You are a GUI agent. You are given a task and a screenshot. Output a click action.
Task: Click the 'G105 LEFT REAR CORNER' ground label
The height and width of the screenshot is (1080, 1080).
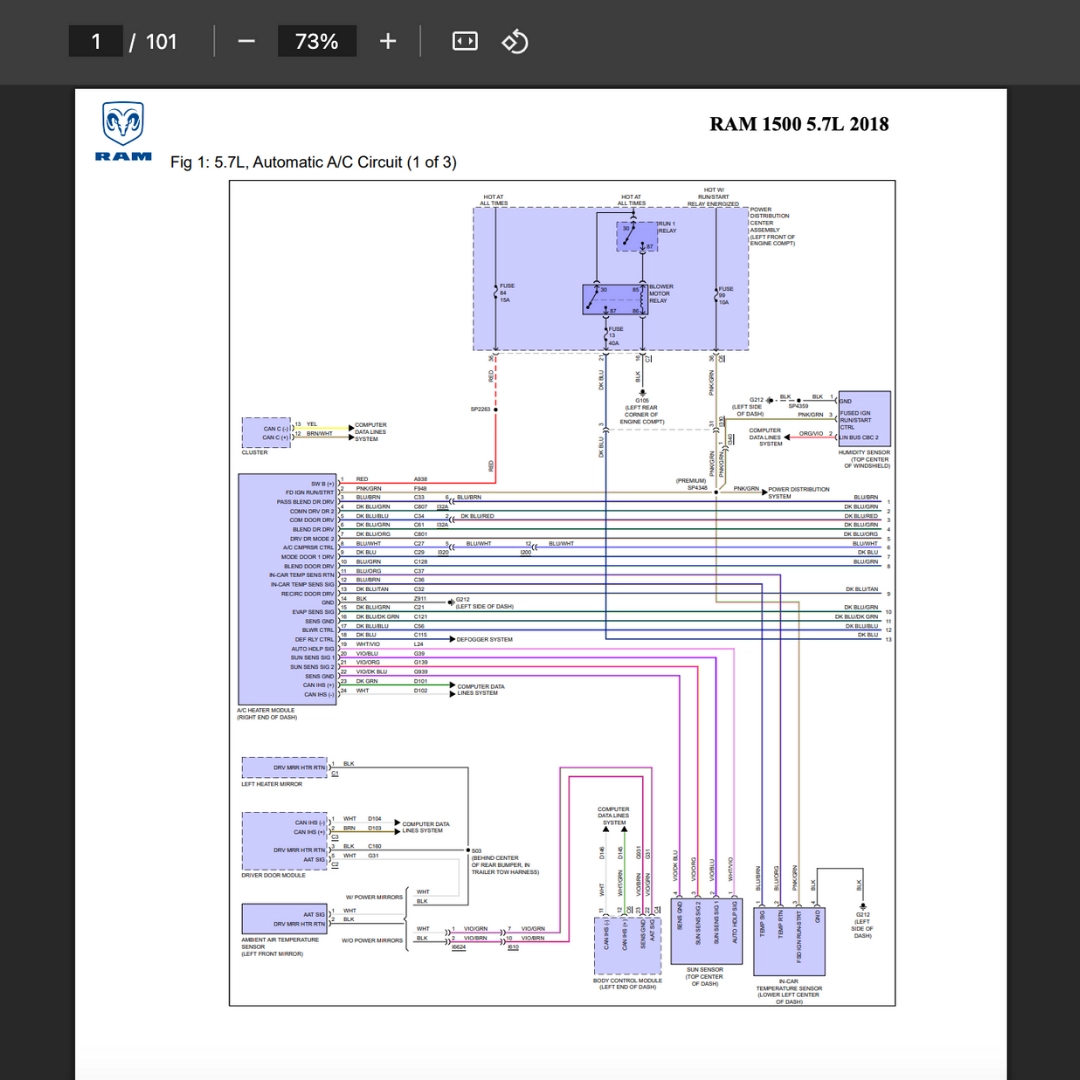point(641,411)
